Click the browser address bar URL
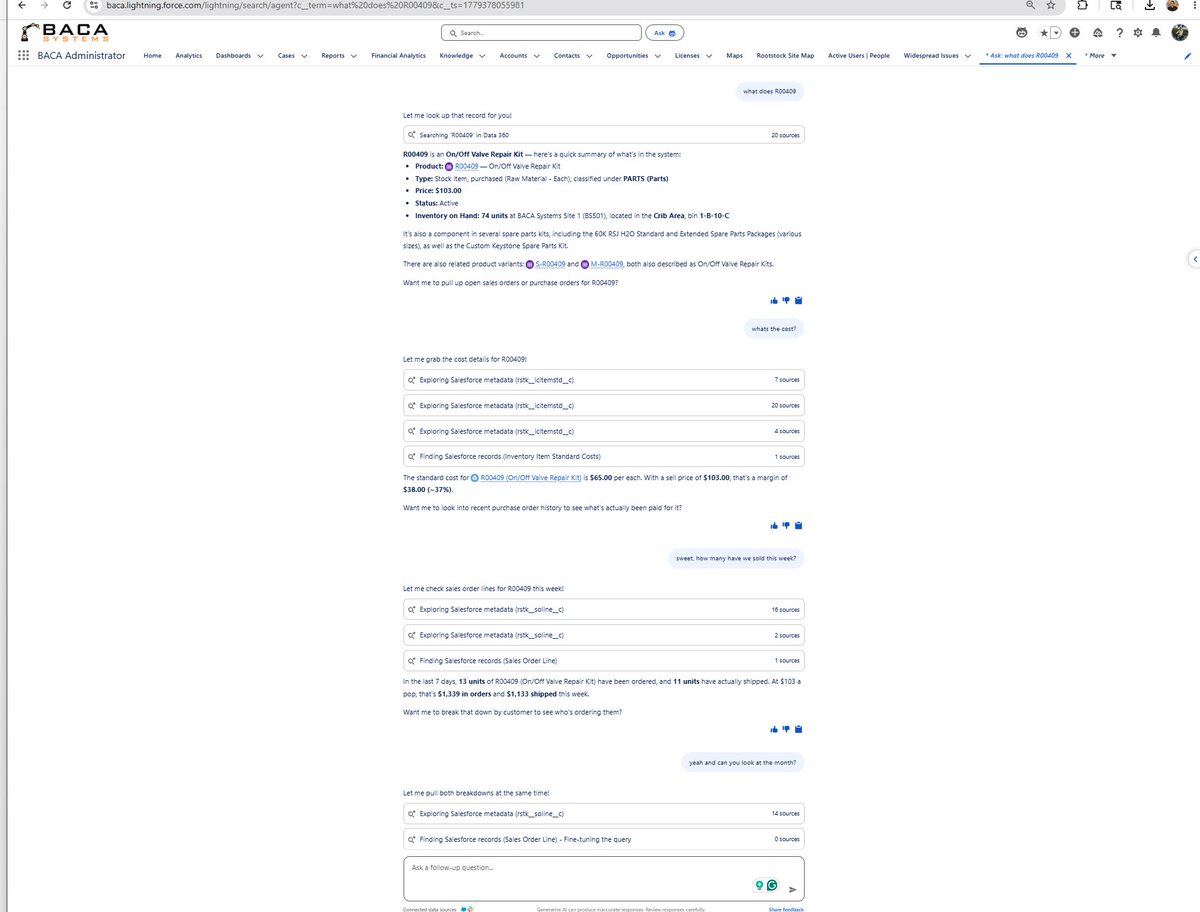The width and height of the screenshot is (1200, 912). click(315, 6)
